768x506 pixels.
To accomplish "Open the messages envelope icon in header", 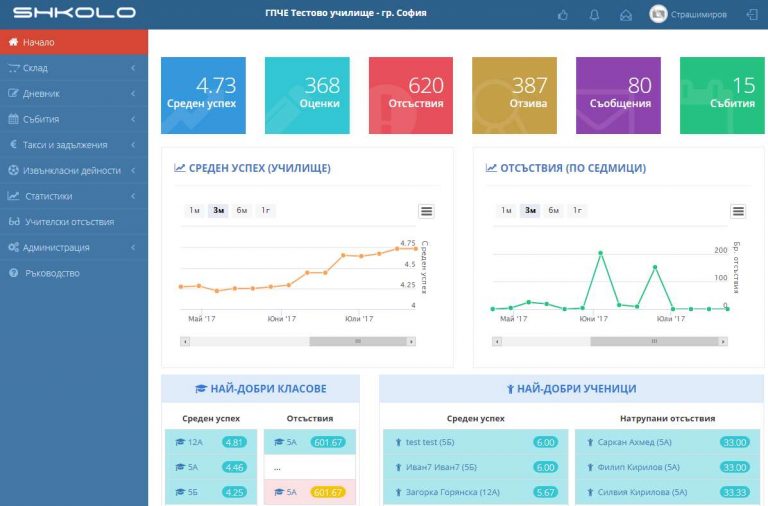I will 626,14.
